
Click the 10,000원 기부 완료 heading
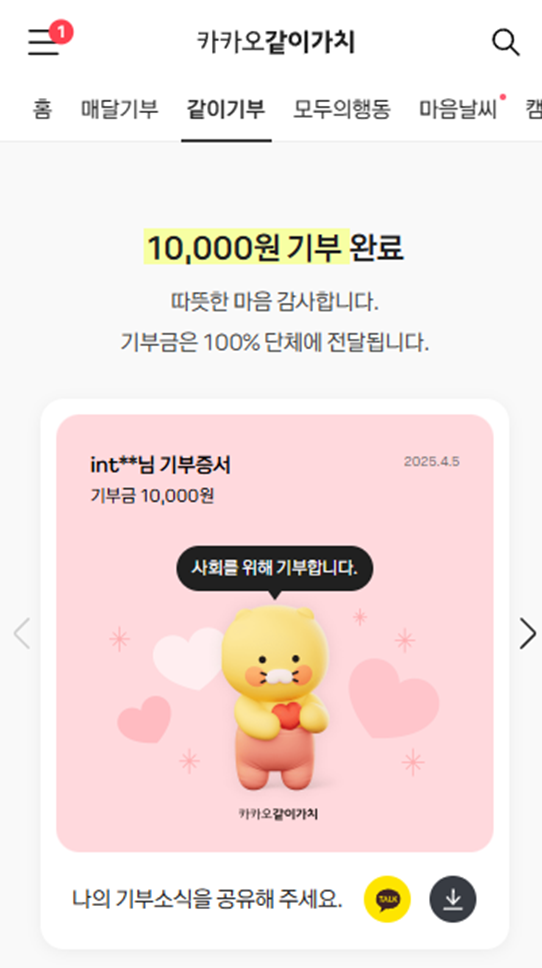(x=275, y=248)
